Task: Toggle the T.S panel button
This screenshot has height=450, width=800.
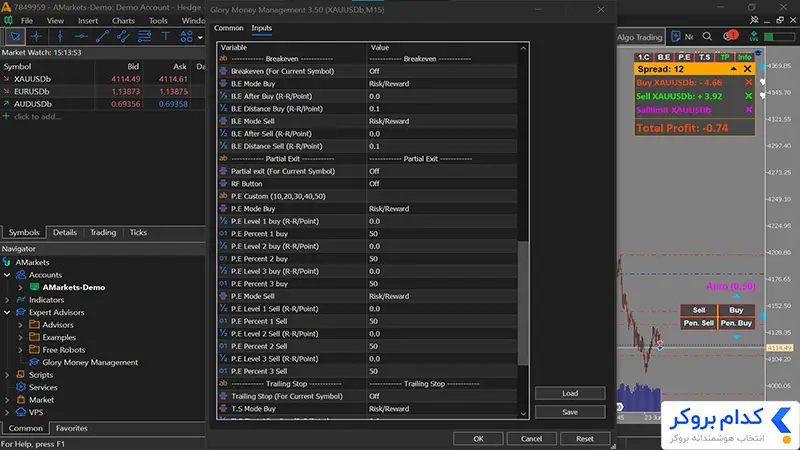Action: tap(704, 57)
